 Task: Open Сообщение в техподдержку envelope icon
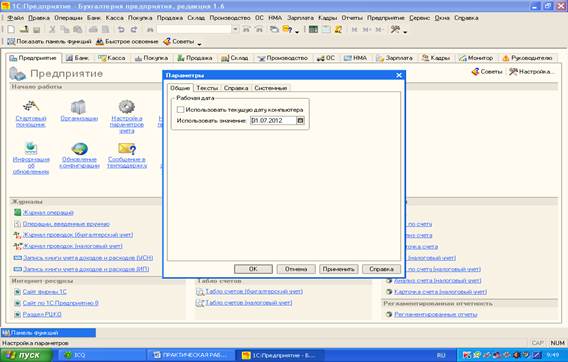[127, 155]
